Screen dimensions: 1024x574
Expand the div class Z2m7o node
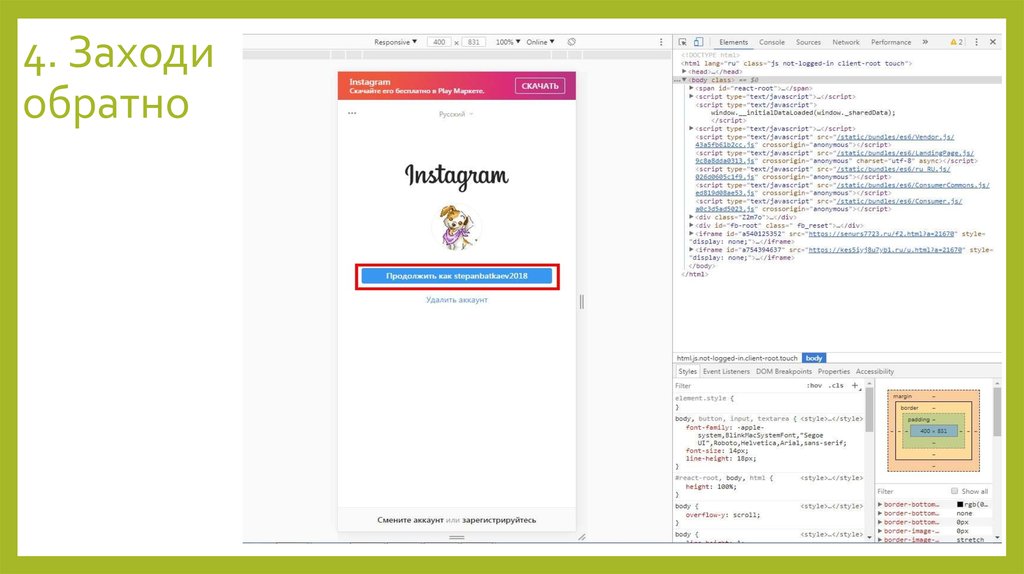pos(691,217)
